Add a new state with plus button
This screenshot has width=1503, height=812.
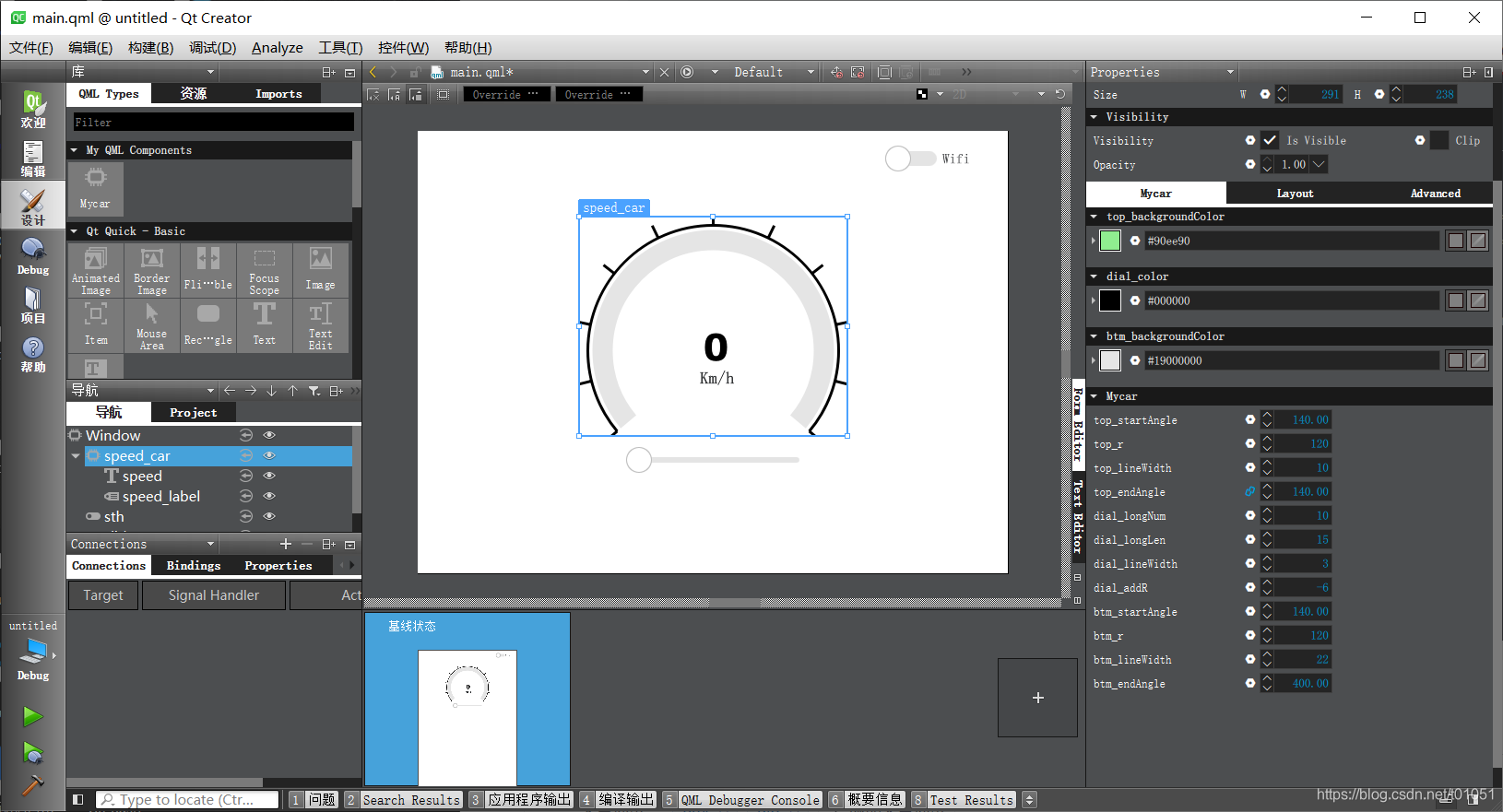tap(1038, 698)
